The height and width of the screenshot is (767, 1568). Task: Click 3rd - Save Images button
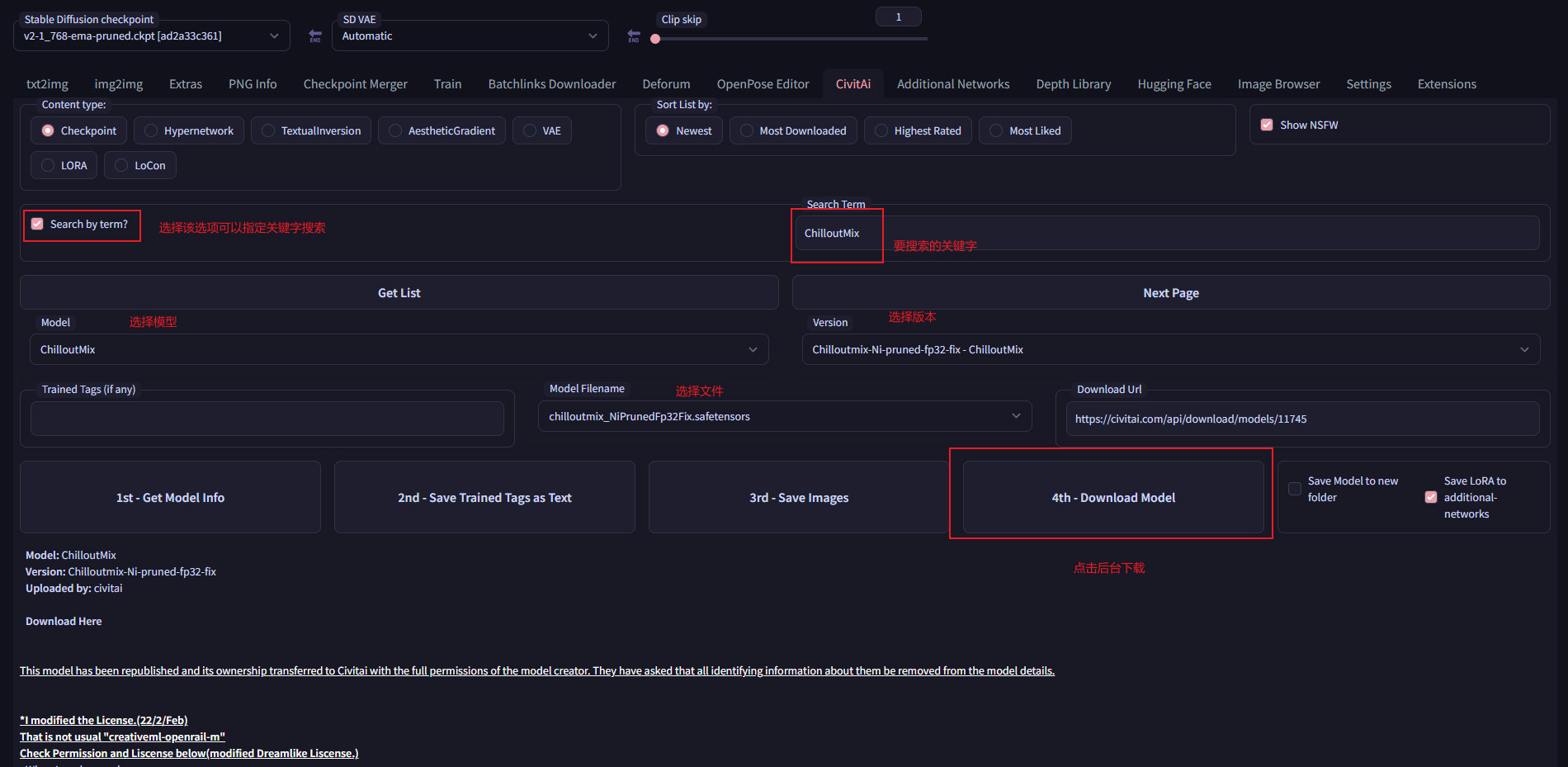tap(799, 498)
